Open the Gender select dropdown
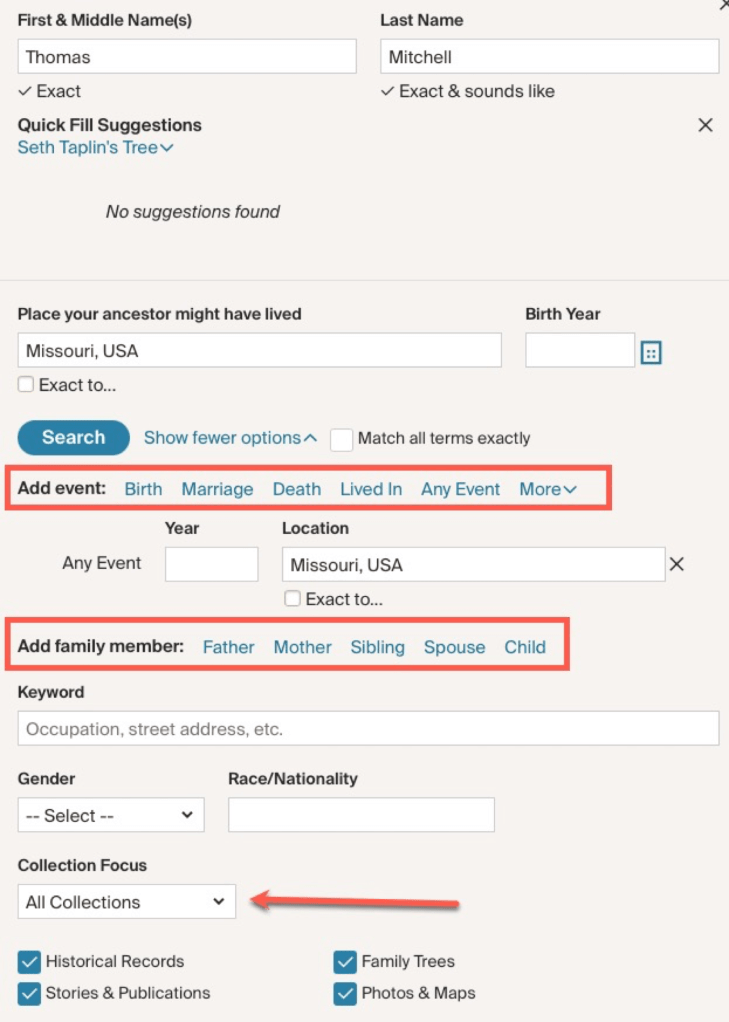The image size is (729, 1022). 111,815
